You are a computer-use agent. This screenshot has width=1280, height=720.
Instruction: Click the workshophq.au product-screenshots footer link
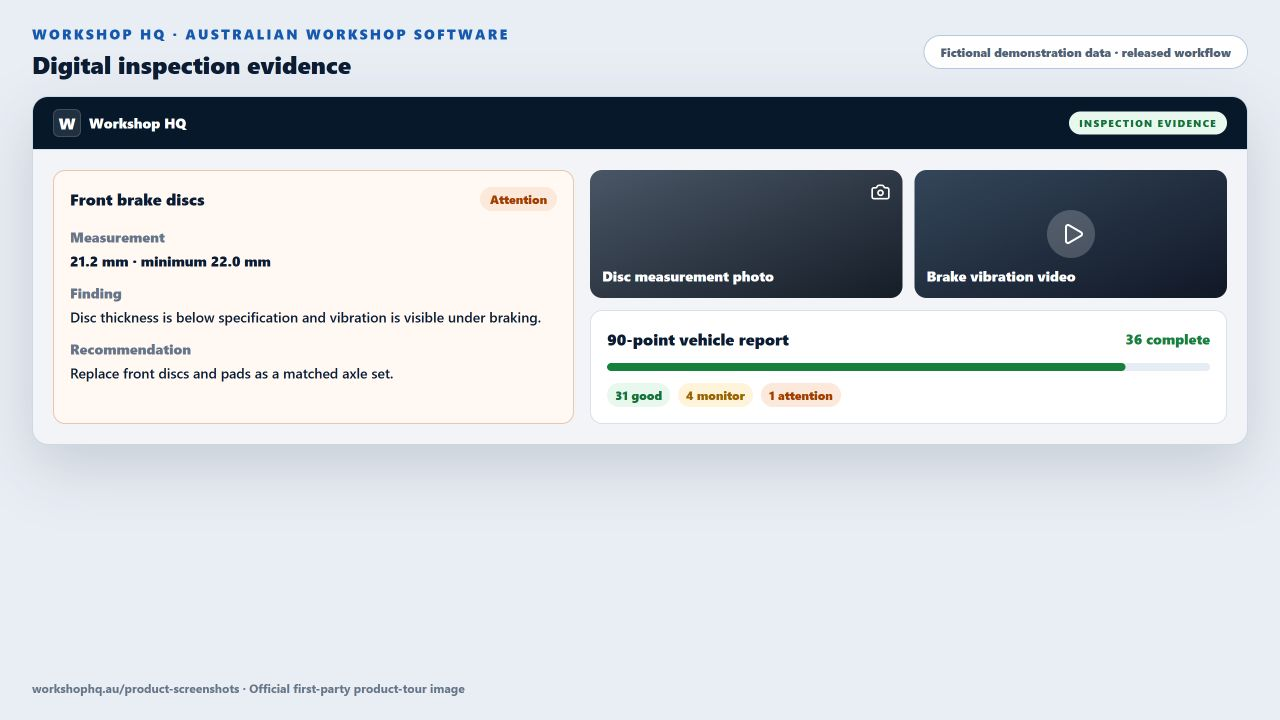coord(135,689)
